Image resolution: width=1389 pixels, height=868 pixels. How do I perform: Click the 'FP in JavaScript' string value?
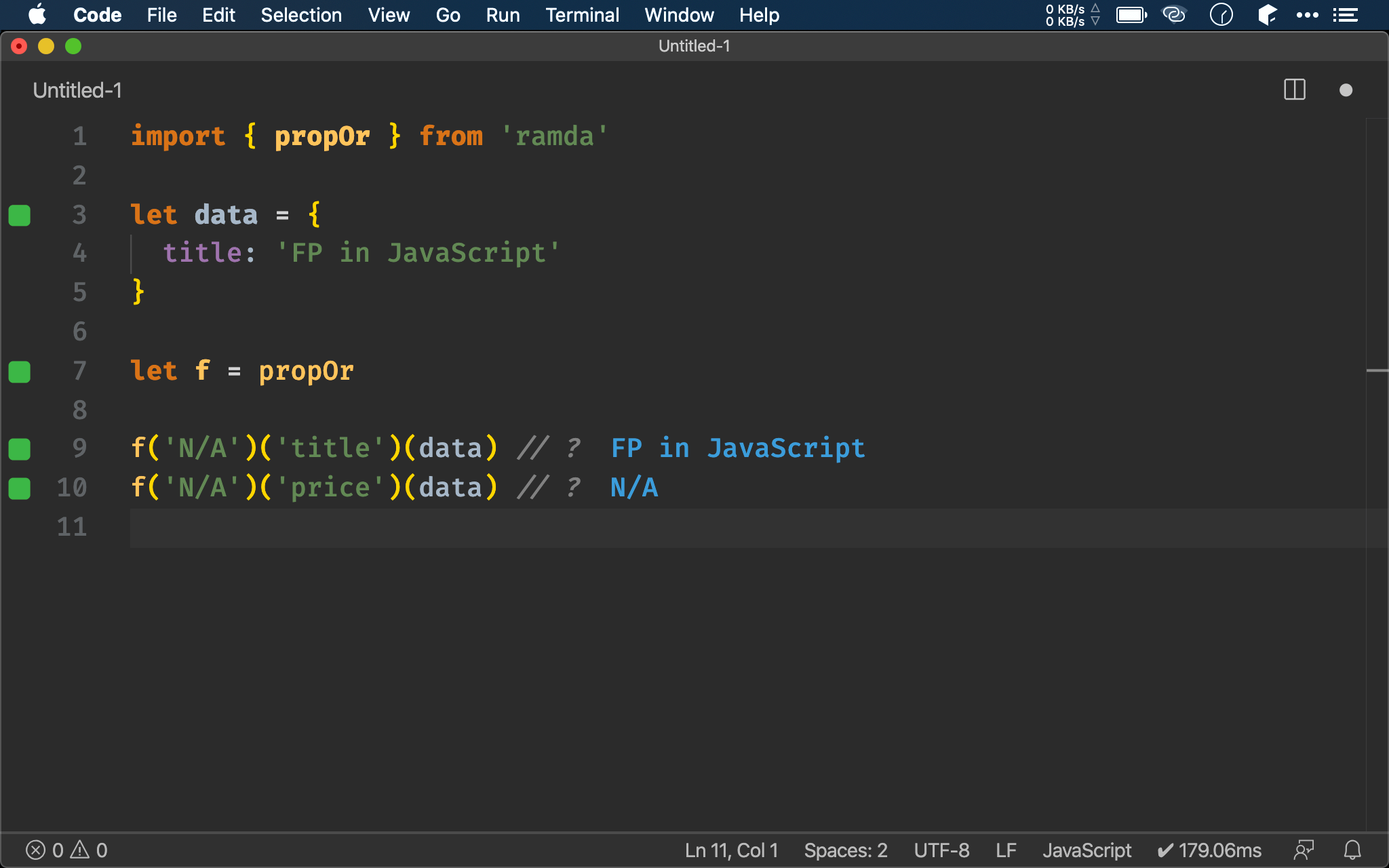pyautogui.click(x=418, y=253)
